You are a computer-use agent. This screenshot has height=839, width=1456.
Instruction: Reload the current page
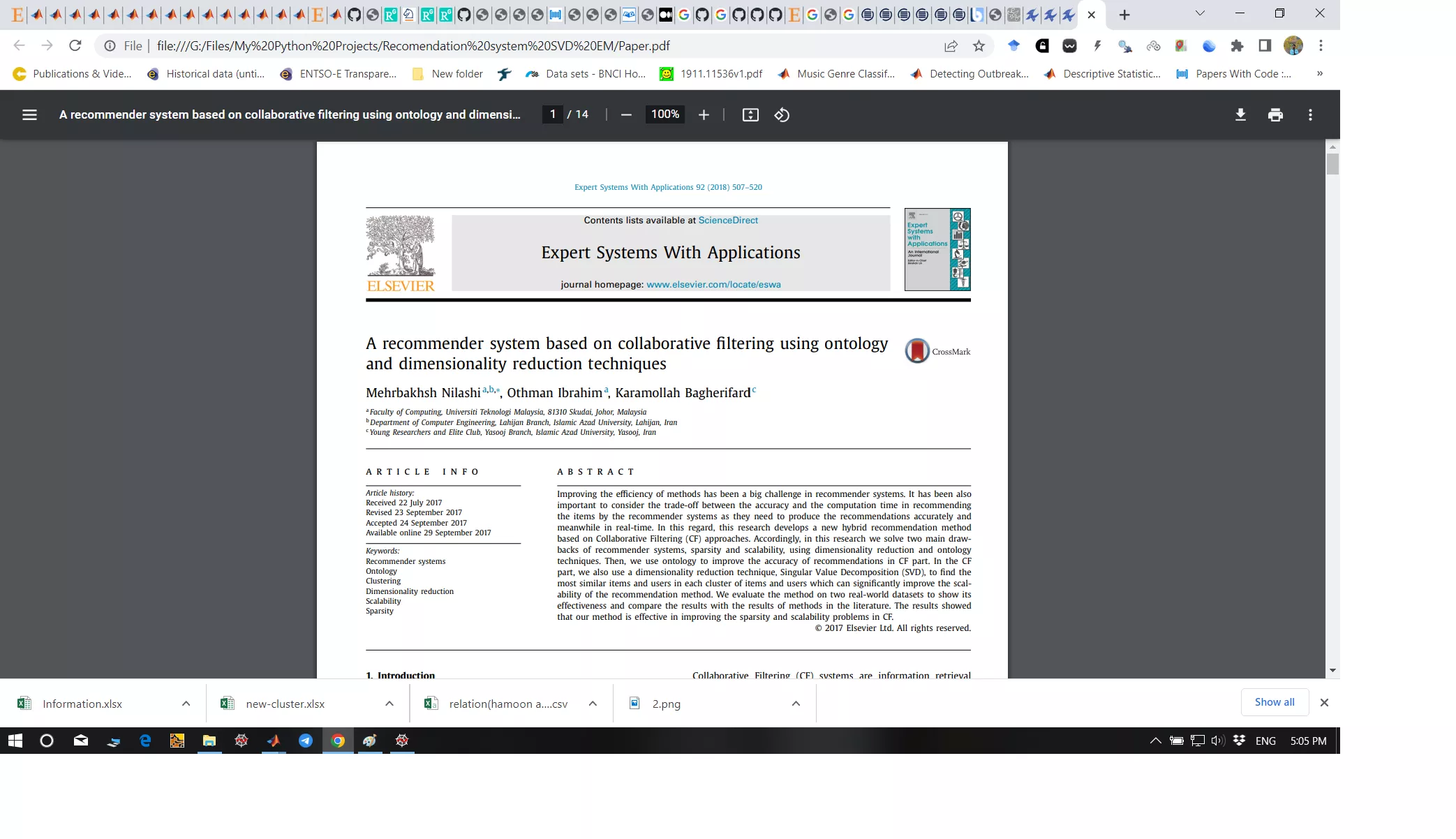click(75, 45)
